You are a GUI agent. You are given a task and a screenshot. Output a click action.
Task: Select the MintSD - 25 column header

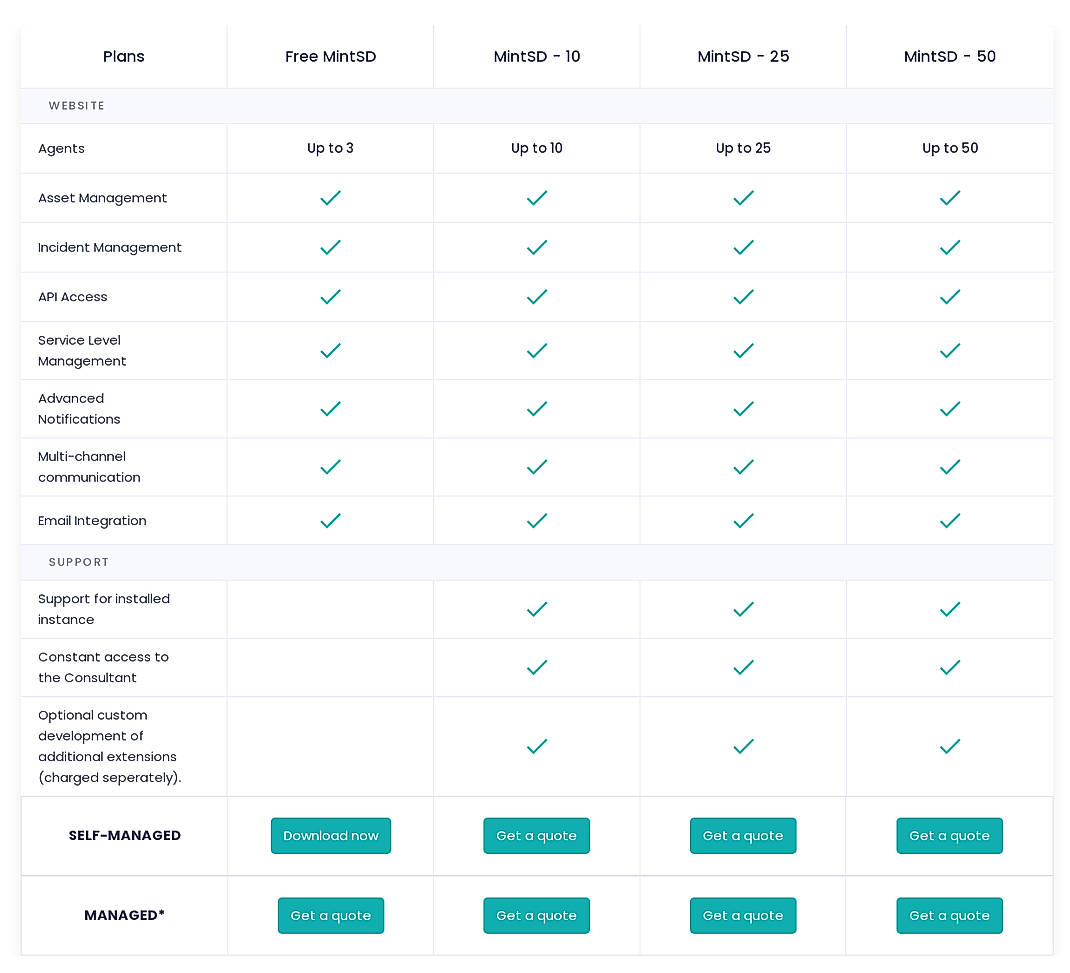click(x=743, y=57)
